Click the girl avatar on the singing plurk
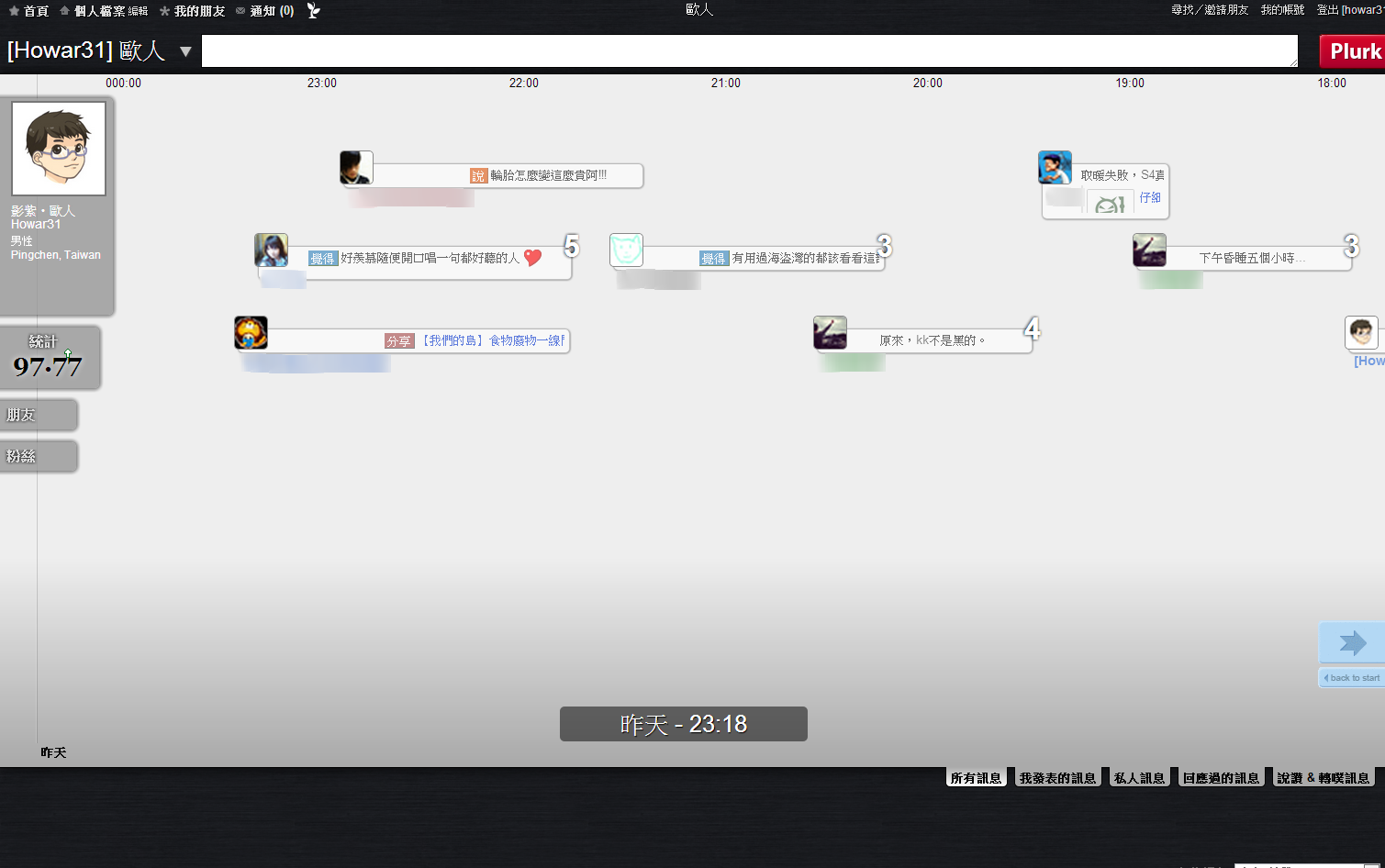The image size is (1385, 868). click(271, 250)
